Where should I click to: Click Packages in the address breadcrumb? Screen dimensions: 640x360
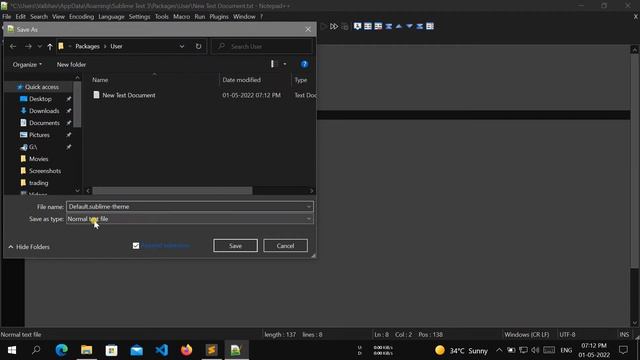click(x=87, y=46)
